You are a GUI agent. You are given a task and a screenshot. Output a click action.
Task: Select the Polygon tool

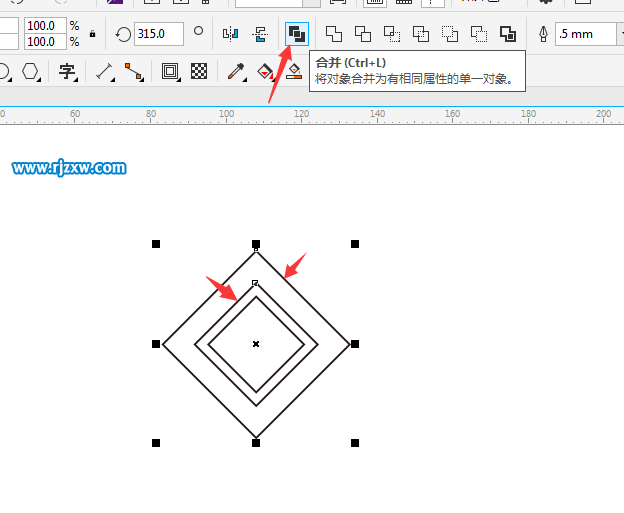pyautogui.click(x=30, y=71)
